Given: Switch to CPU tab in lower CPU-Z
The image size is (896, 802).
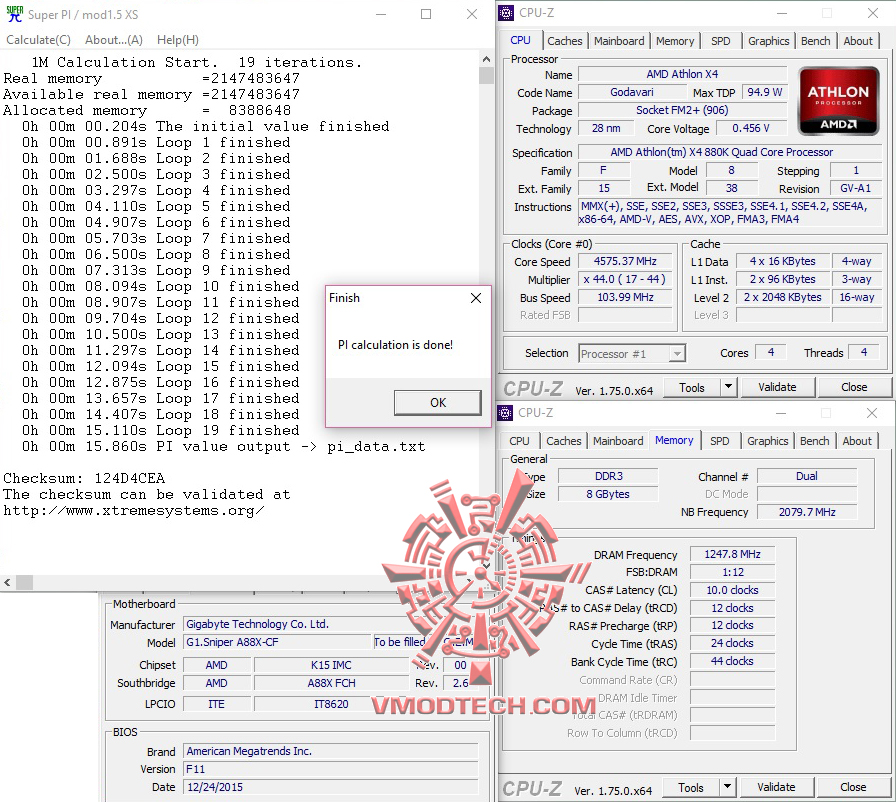Looking at the screenshot, I should [x=519, y=441].
